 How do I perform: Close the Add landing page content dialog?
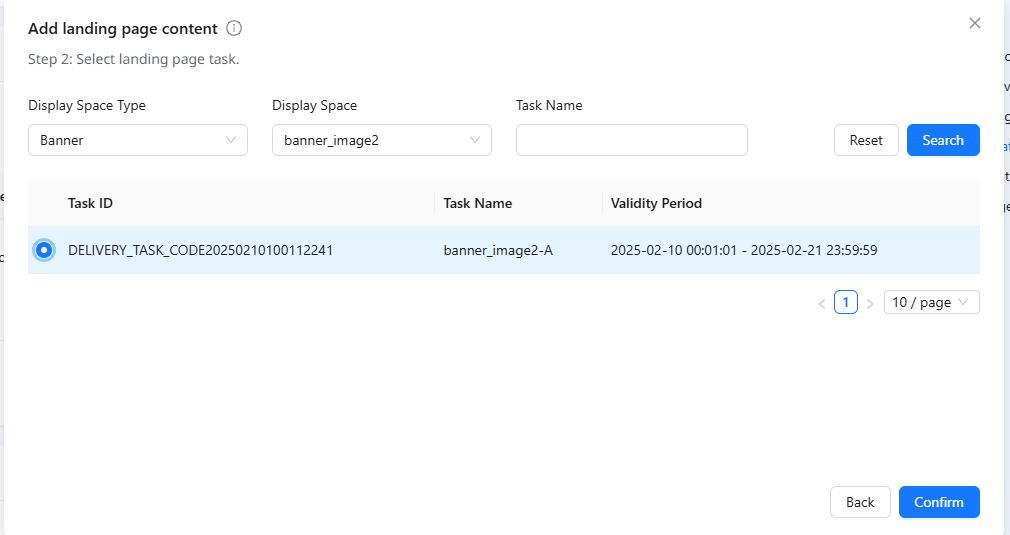click(975, 23)
